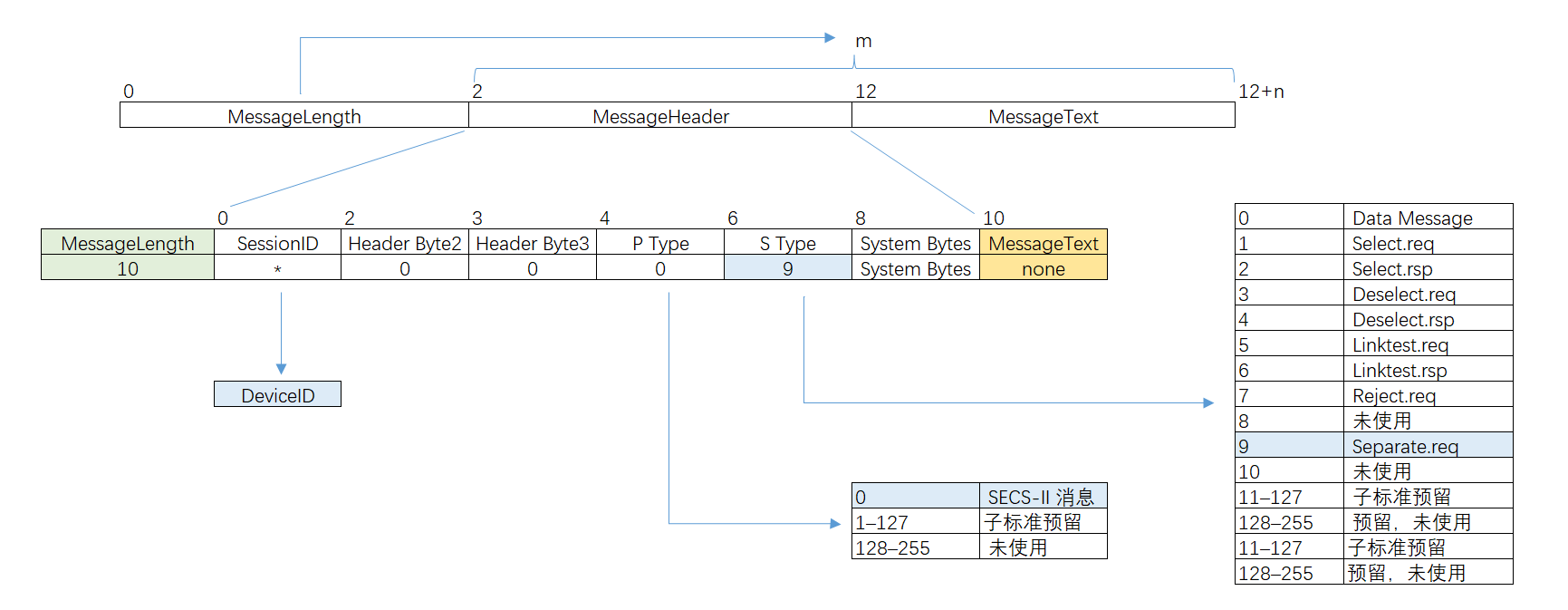The width and height of the screenshot is (1568, 610).
Task: Select the yellow MessageText header cell
Action: (x=1043, y=243)
